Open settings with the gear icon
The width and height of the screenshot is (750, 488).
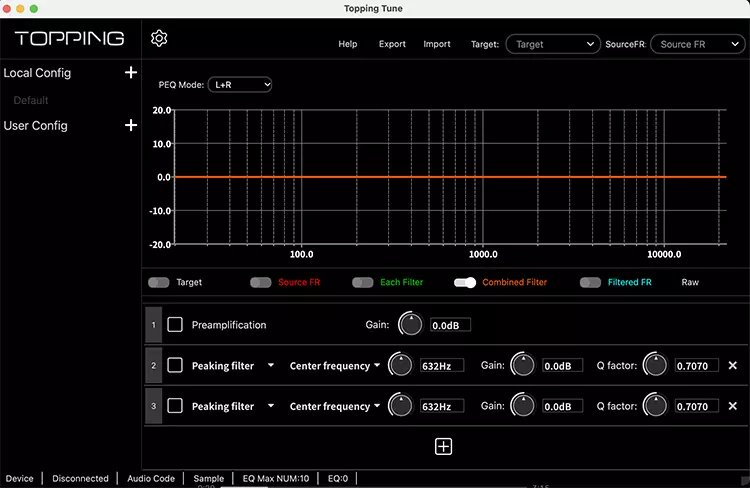(x=159, y=38)
